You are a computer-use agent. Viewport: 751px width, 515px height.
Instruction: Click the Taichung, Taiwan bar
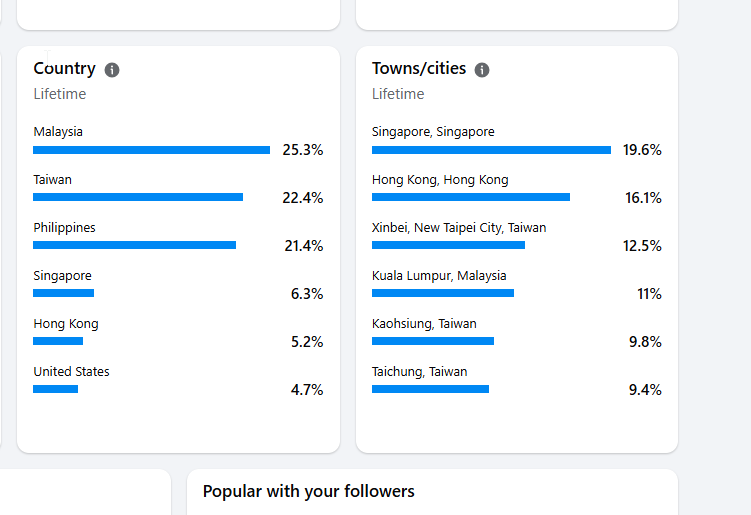[431, 389]
